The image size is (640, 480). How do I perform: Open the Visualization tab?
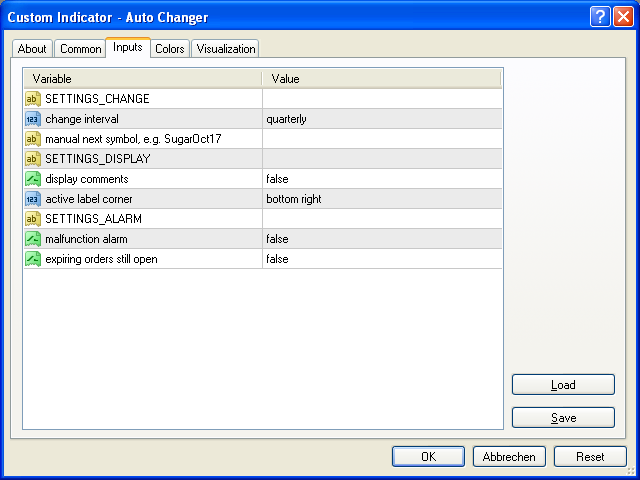(226, 49)
